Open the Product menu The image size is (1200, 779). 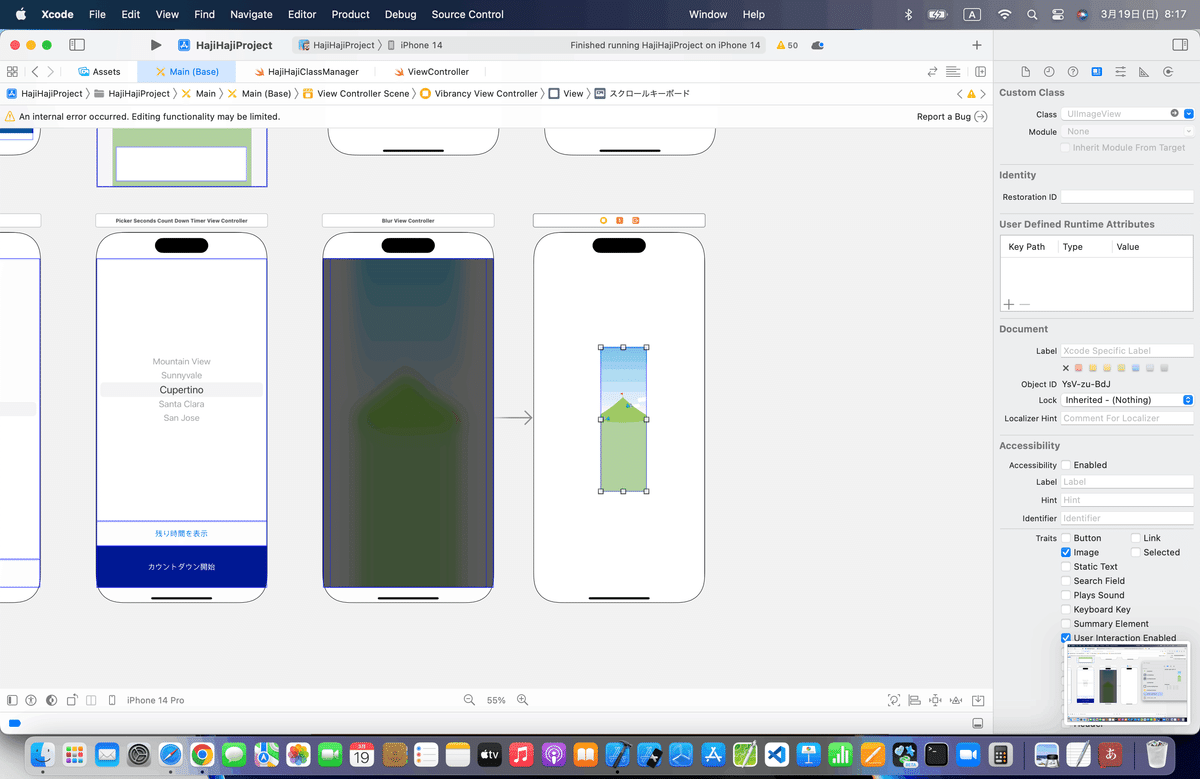click(350, 15)
